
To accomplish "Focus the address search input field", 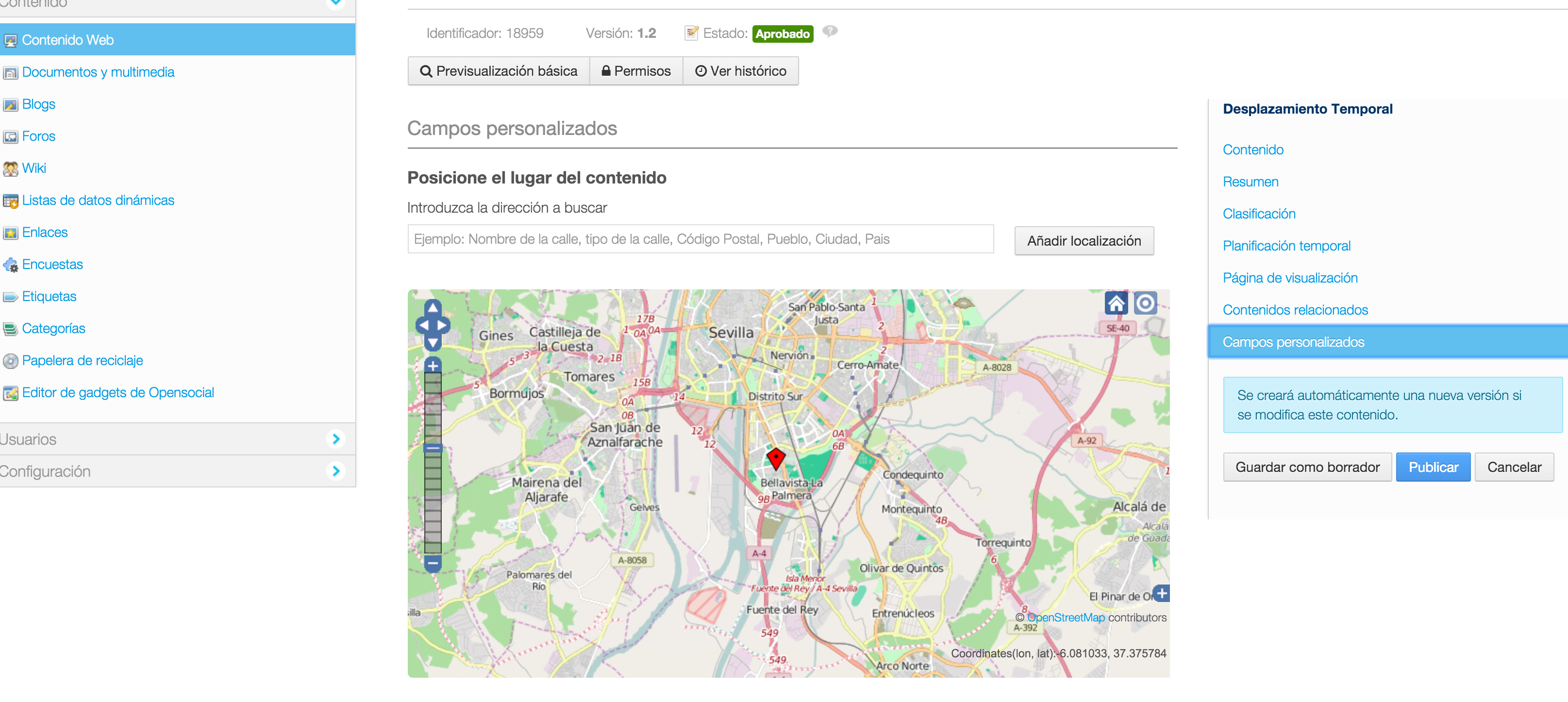I will (700, 239).
